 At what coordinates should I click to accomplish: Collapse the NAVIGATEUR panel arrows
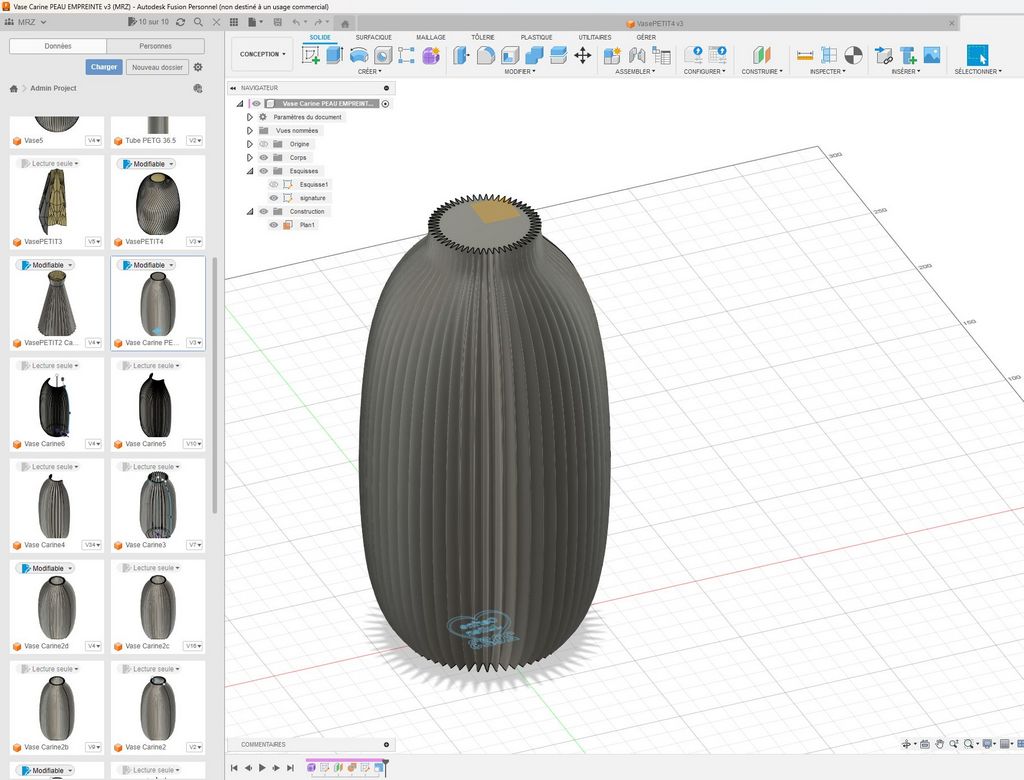(233, 88)
